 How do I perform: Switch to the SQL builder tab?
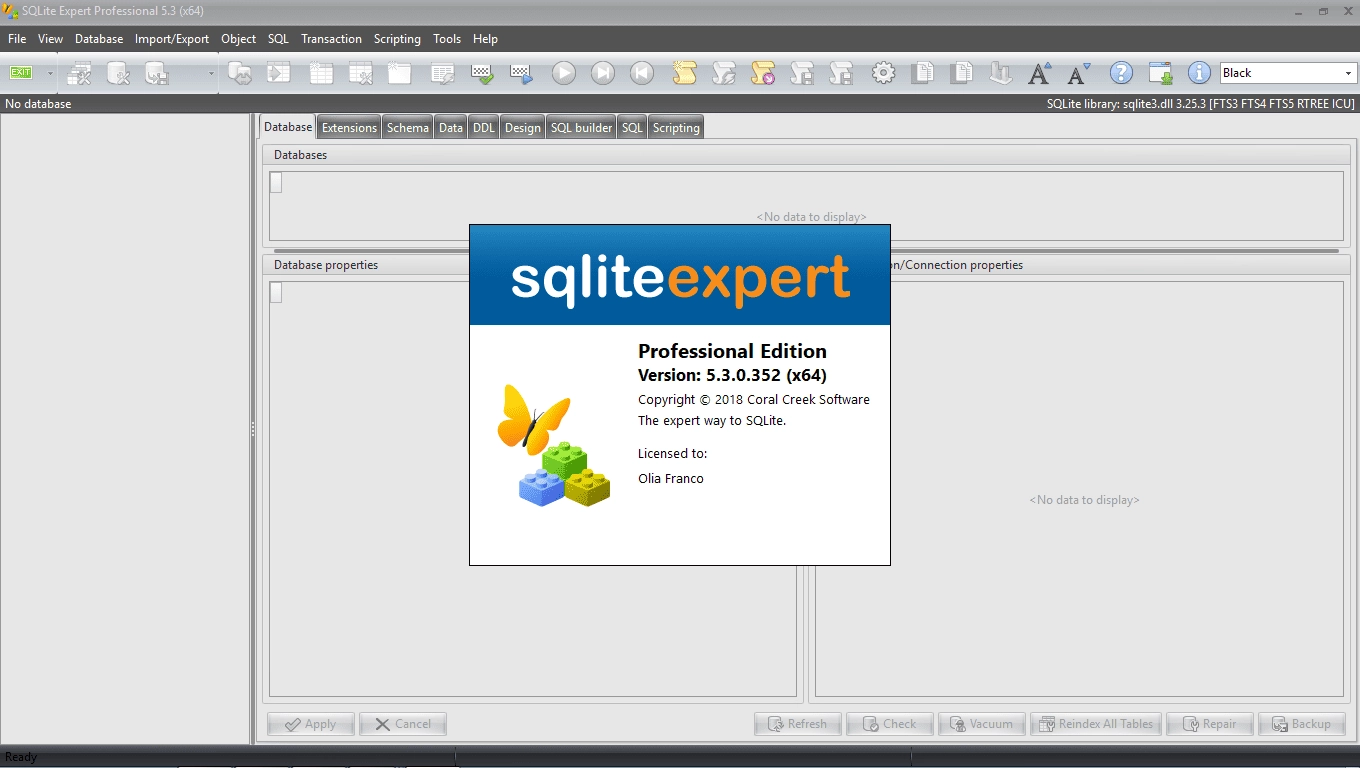[x=581, y=127]
